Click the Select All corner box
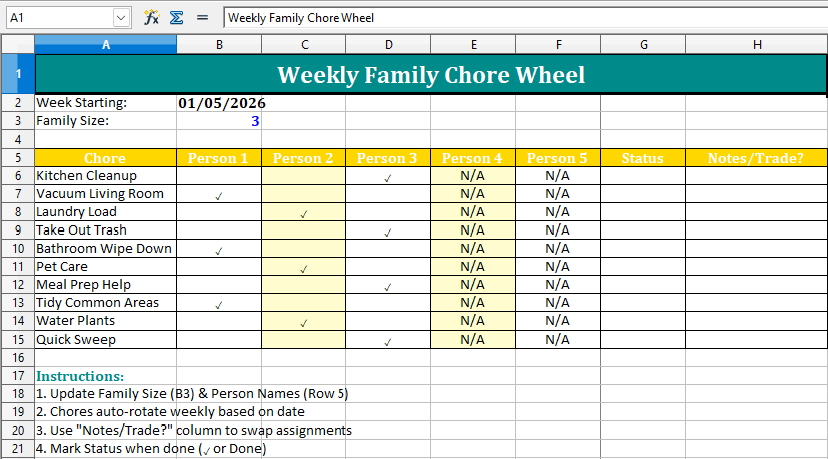This screenshot has height=459, width=828. 17,44
